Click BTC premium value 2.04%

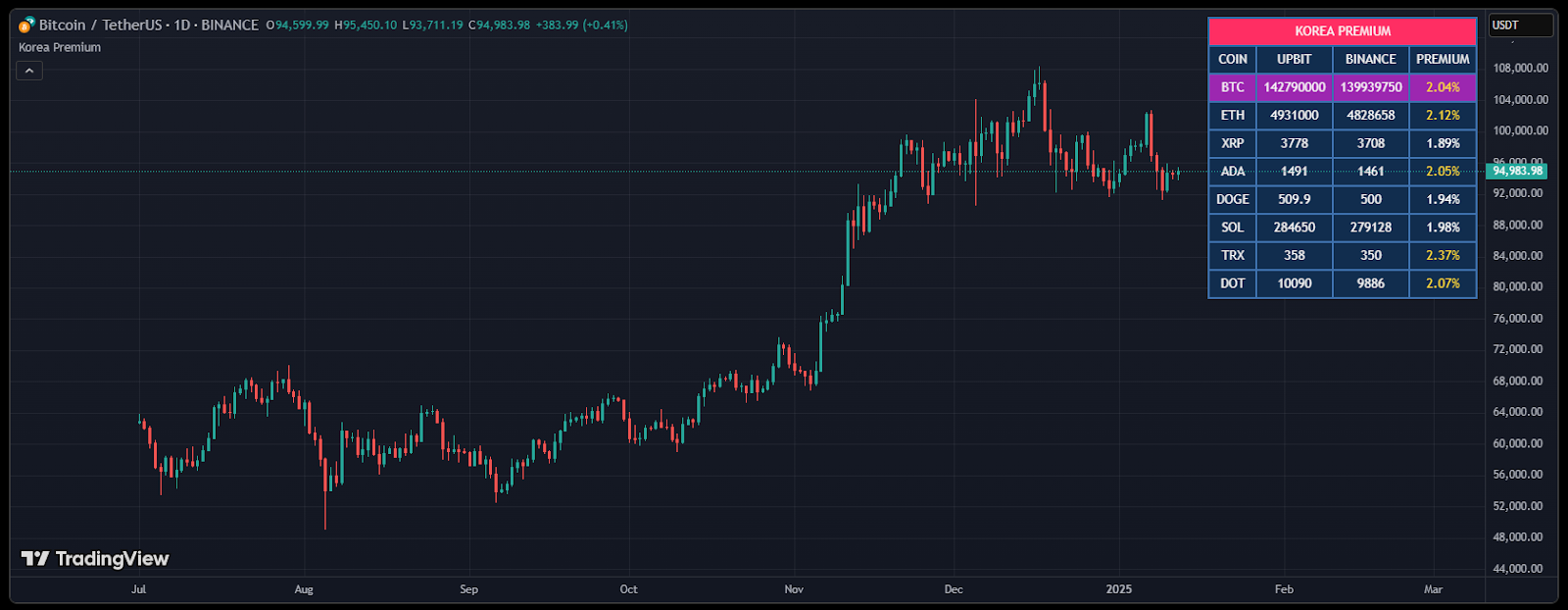pyautogui.click(x=1443, y=87)
